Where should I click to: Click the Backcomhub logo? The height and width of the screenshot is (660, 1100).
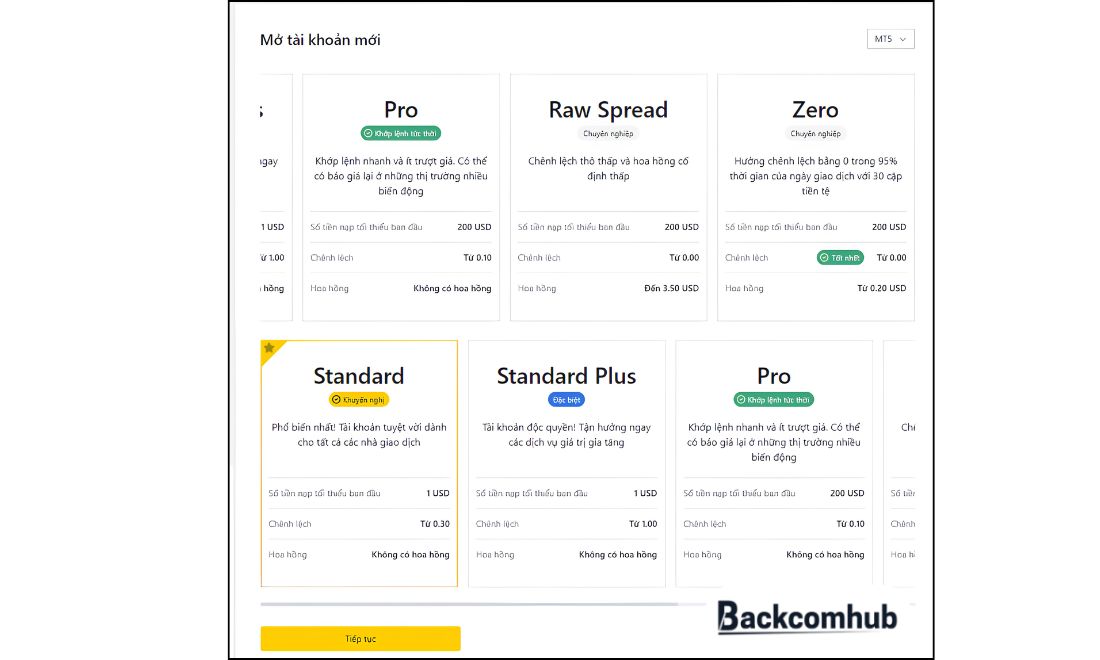coord(807,617)
